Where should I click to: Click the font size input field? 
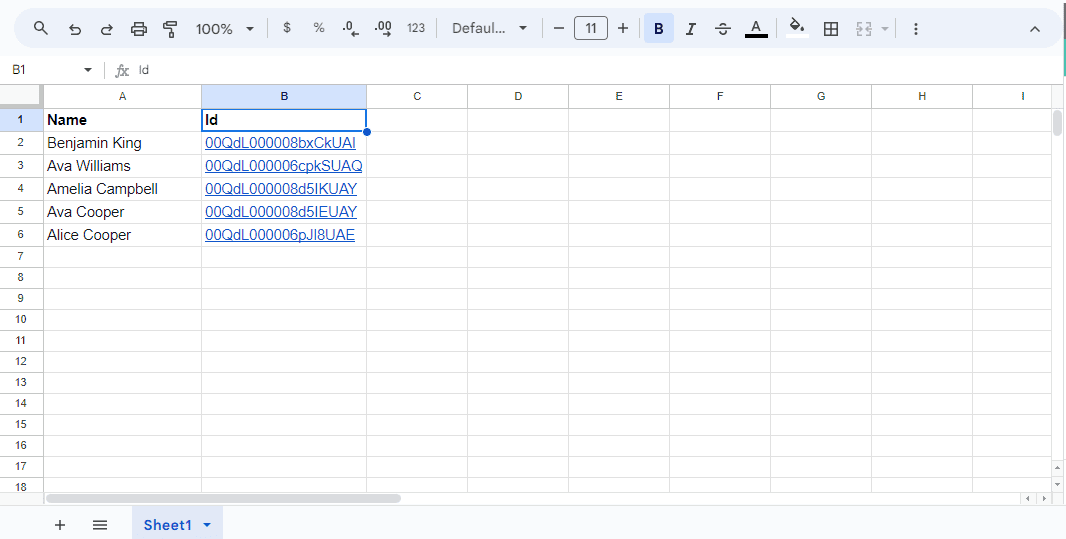click(590, 28)
